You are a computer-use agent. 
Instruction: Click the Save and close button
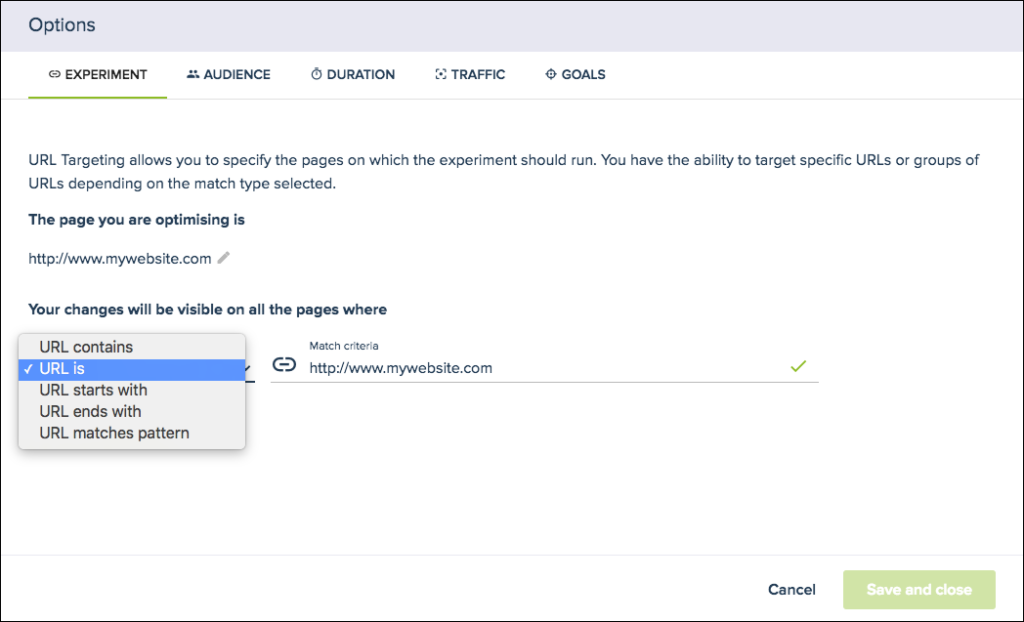pos(918,590)
